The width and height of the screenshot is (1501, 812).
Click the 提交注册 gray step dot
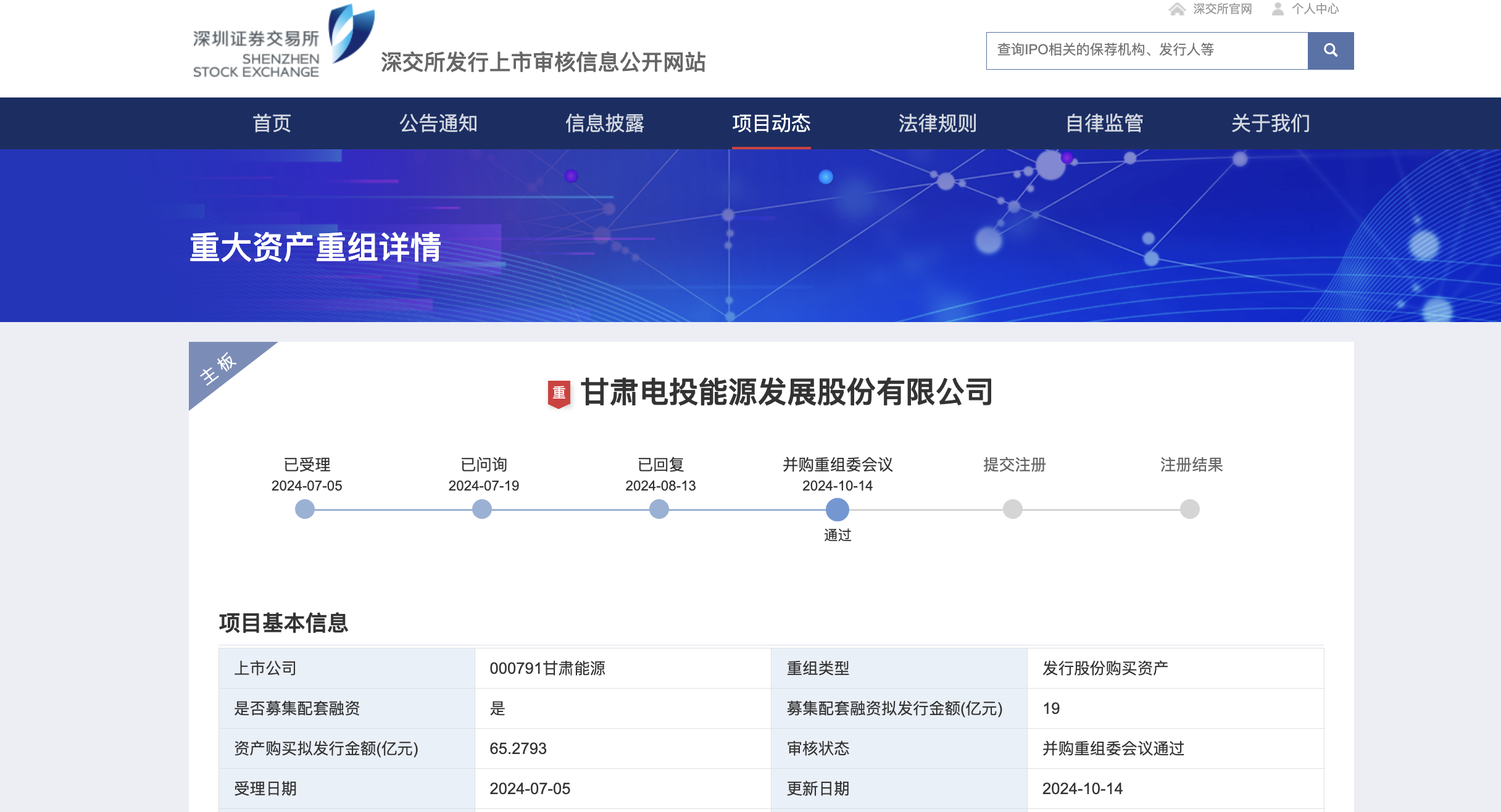pyautogui.click(x=1013, y=509)
